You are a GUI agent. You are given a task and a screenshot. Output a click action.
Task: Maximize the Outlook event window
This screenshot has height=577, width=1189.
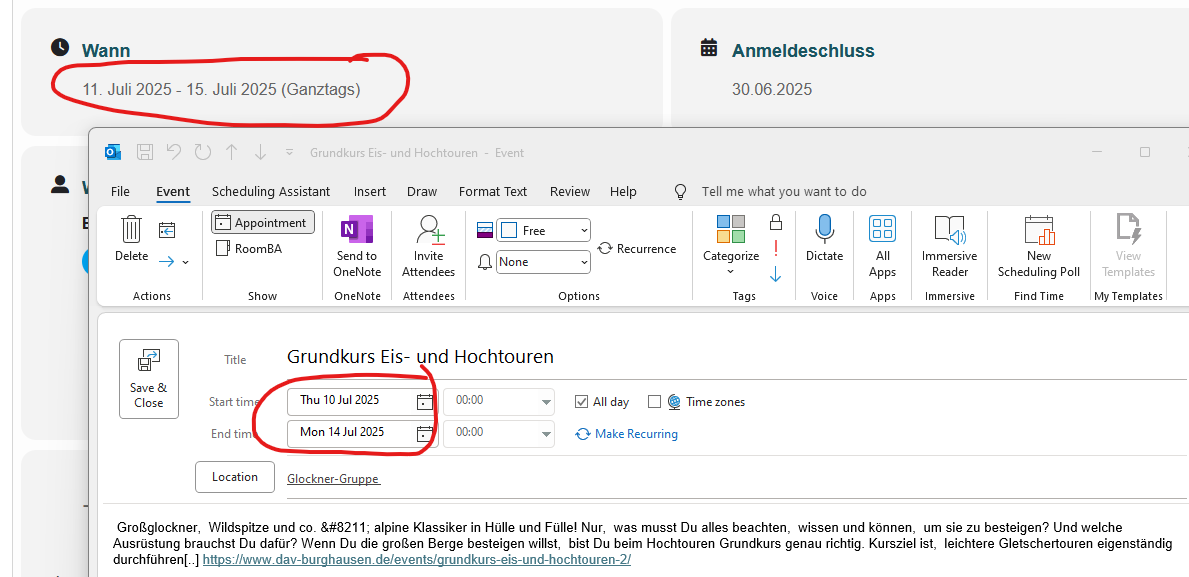[1145, 152]
